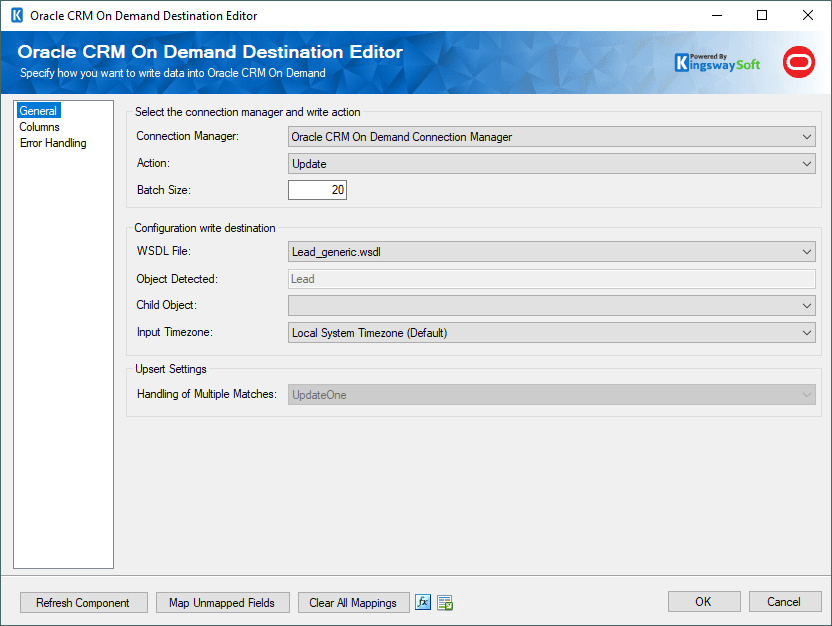Viewport: 832px width, 626px height.
Task: Open the Connection Manager dropdown
Action: click(806, 136)
